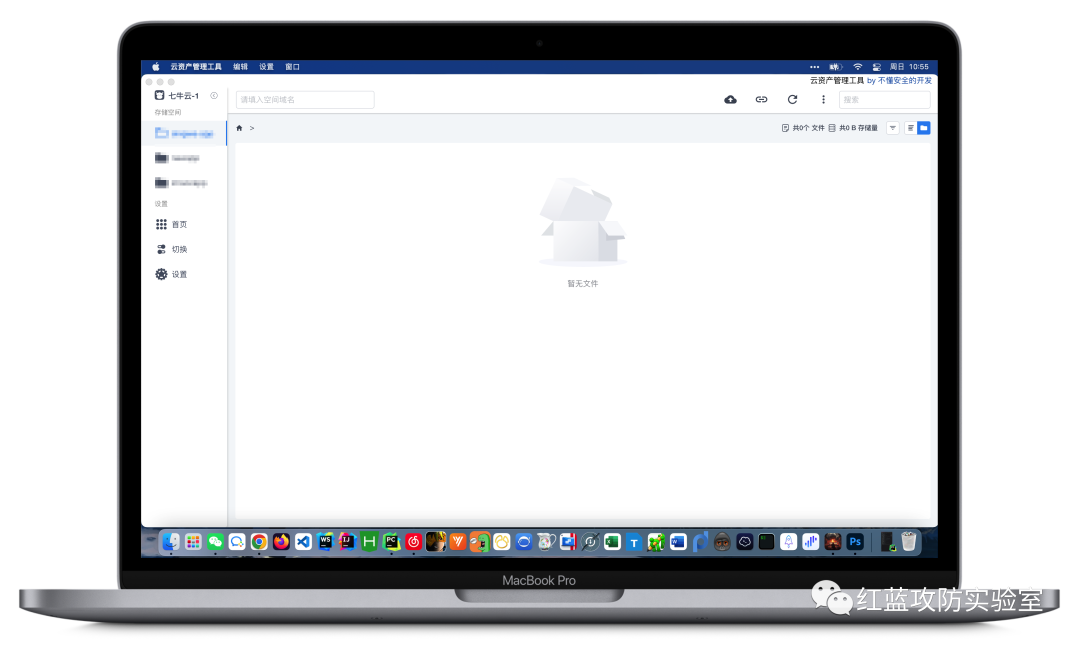Refresh the file list with the reload icon

pos(792,100)
